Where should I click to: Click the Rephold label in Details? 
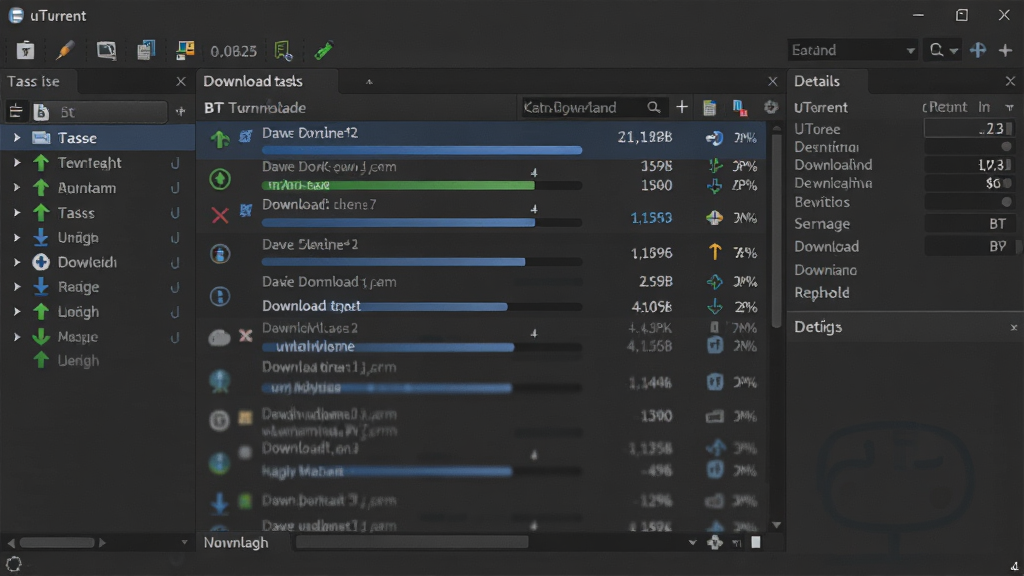822,293
